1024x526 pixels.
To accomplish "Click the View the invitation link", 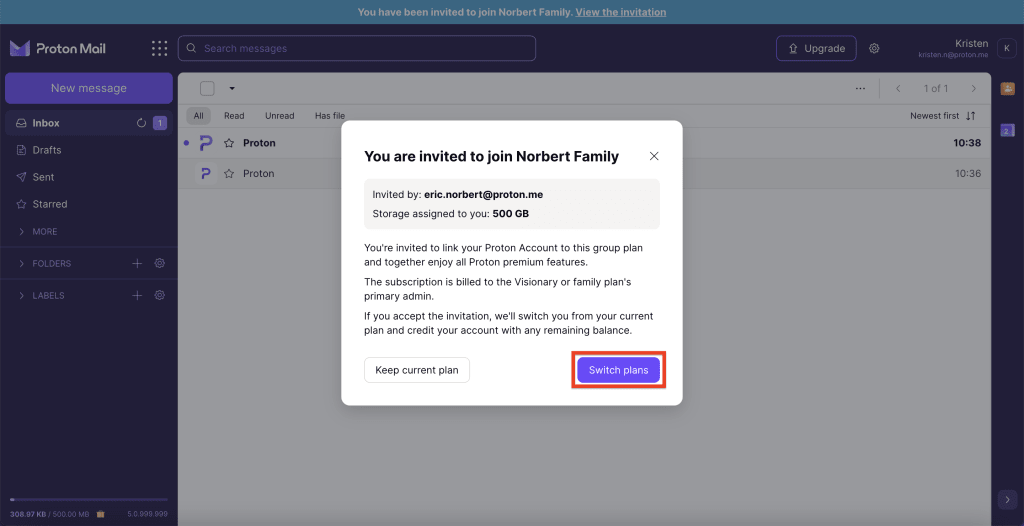I will point(620,12).
